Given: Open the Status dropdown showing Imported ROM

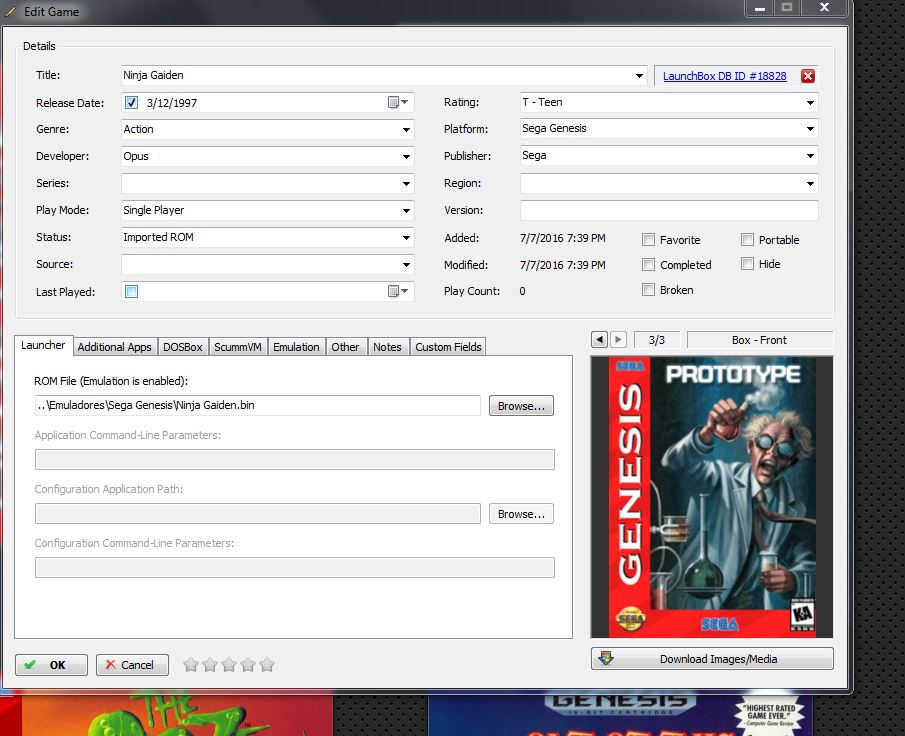Looking at the screenshot, I should pyautogui.click(x=406, y=237).
